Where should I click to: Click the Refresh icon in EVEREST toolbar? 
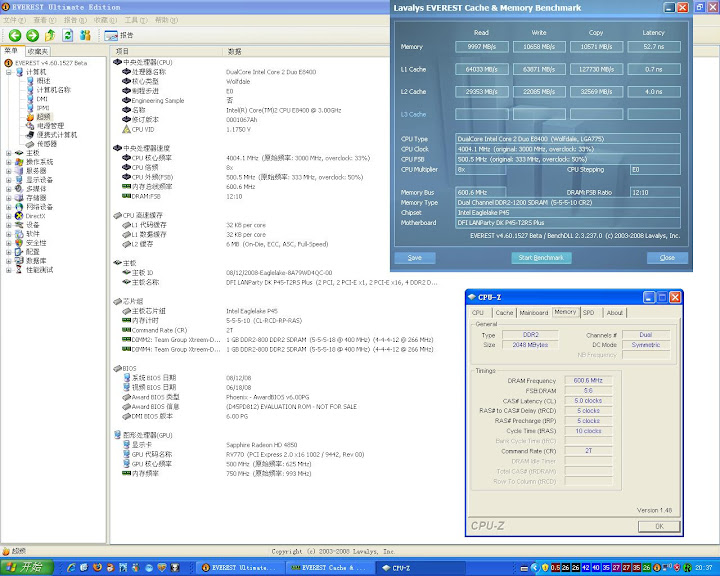pos(67,35)
